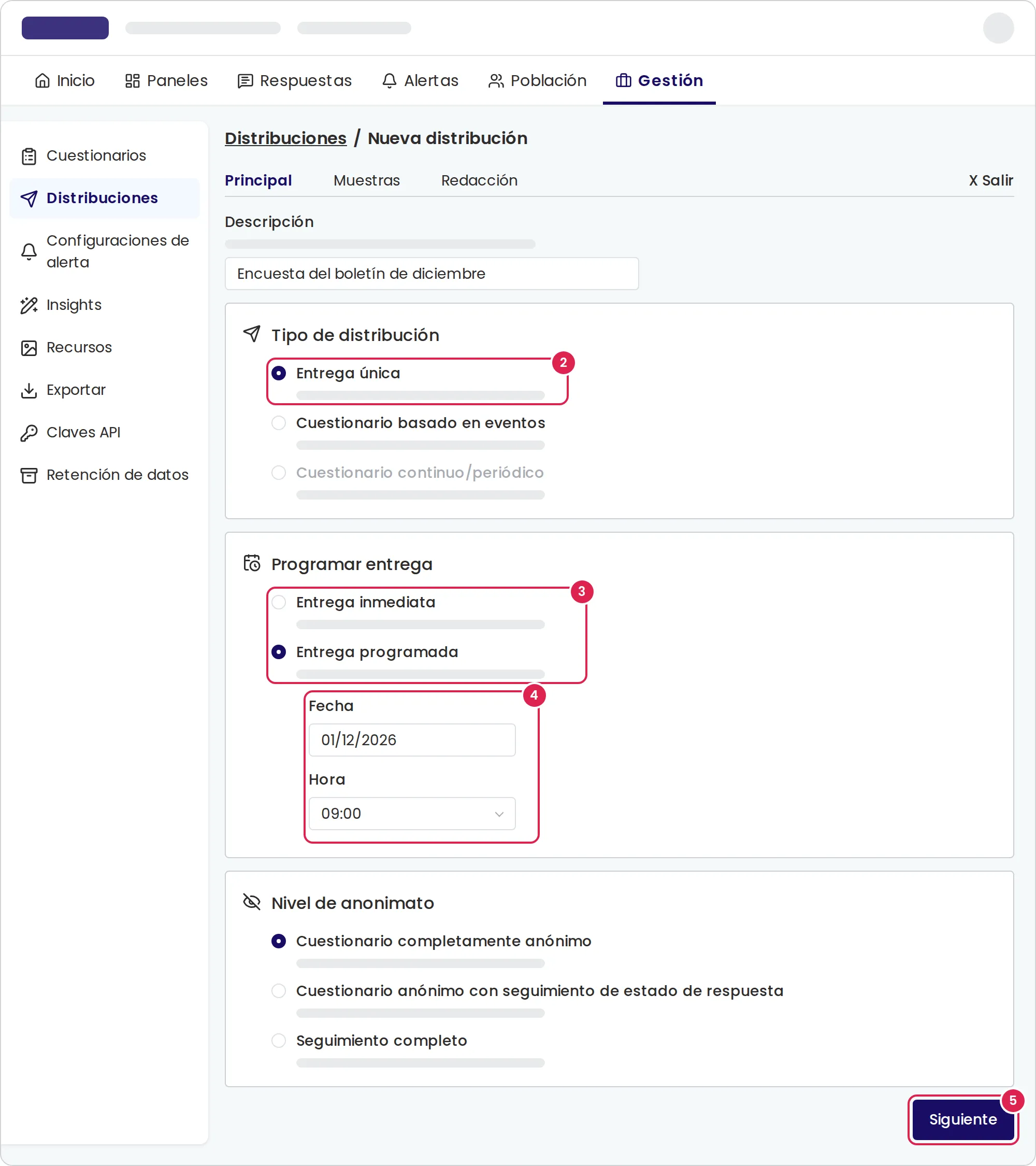Click the Exportar download icon
1036x1166 pixels.
[29, 391]
